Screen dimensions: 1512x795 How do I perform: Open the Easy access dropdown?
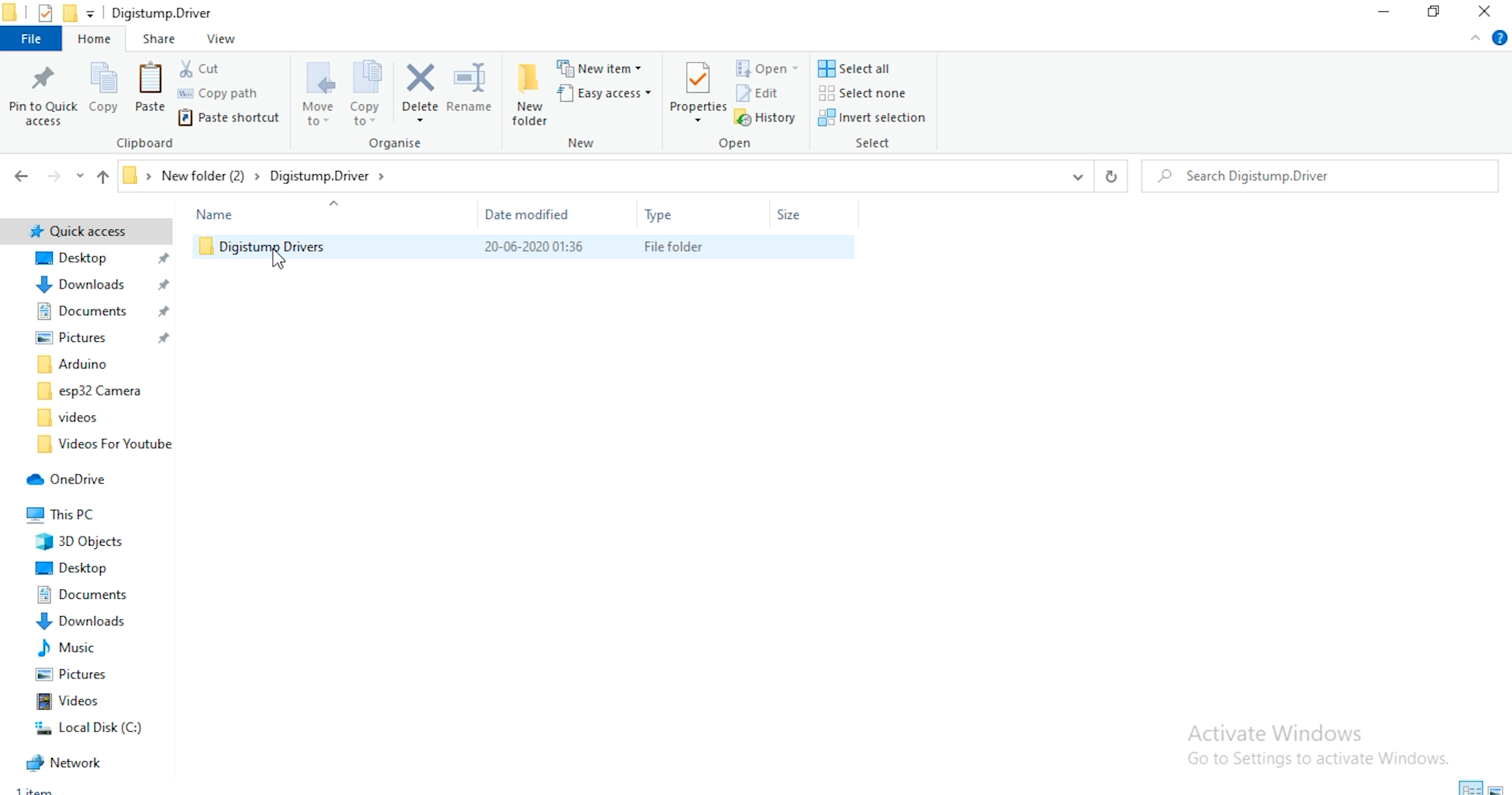click(604, 93)
